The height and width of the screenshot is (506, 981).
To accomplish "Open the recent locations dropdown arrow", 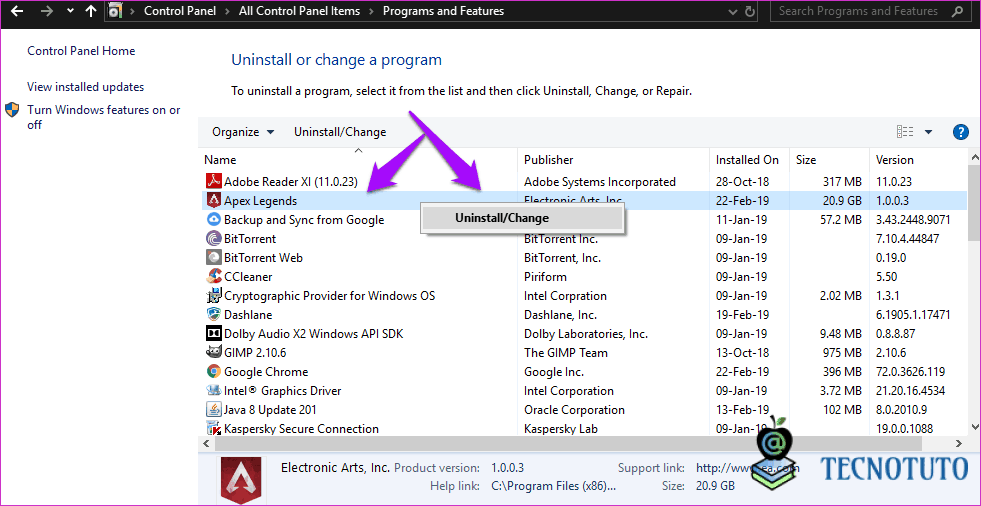I will coord(70,11).
